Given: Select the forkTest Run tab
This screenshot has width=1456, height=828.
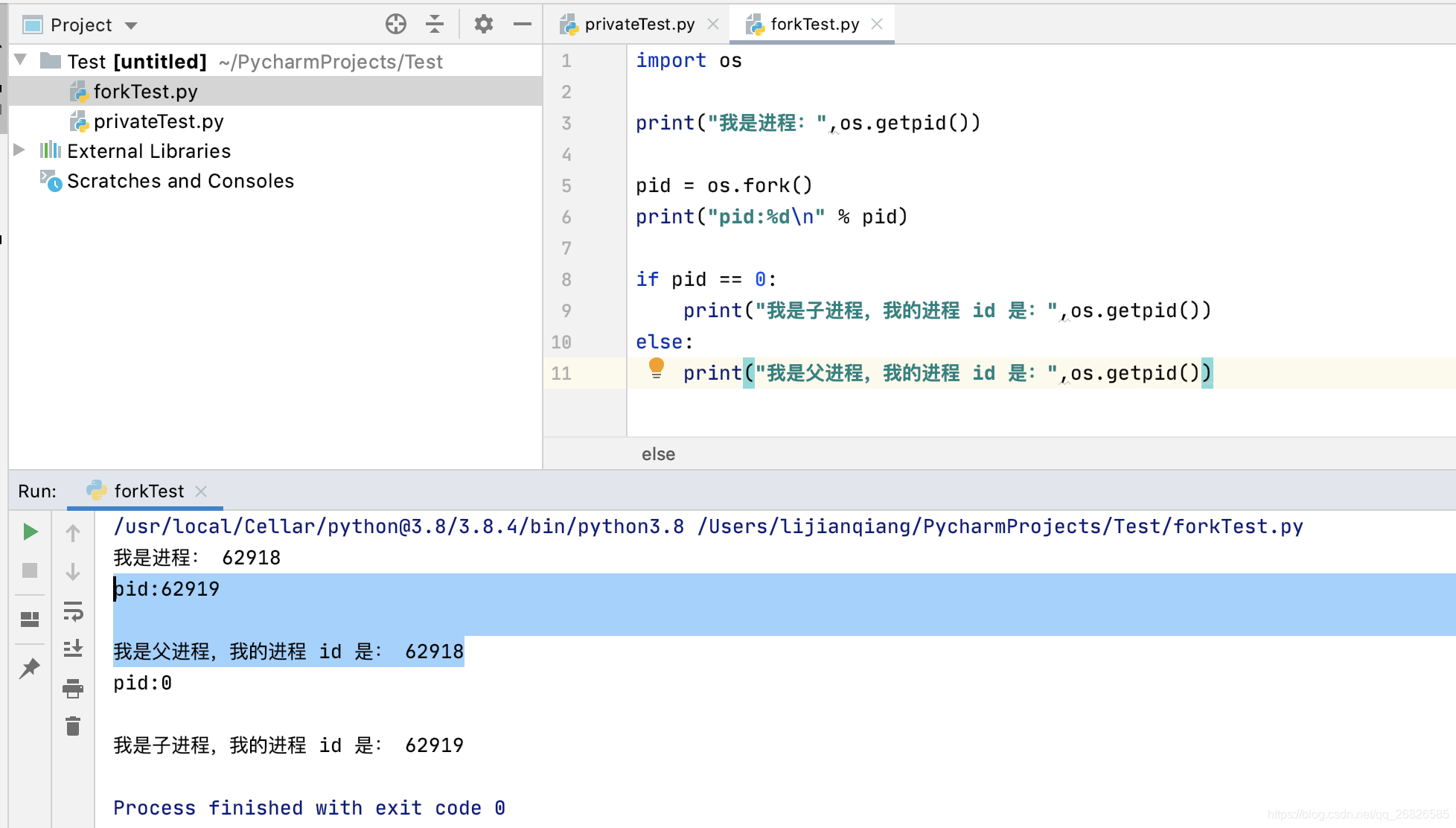Looking at the screenshot, I should point(149,491).
